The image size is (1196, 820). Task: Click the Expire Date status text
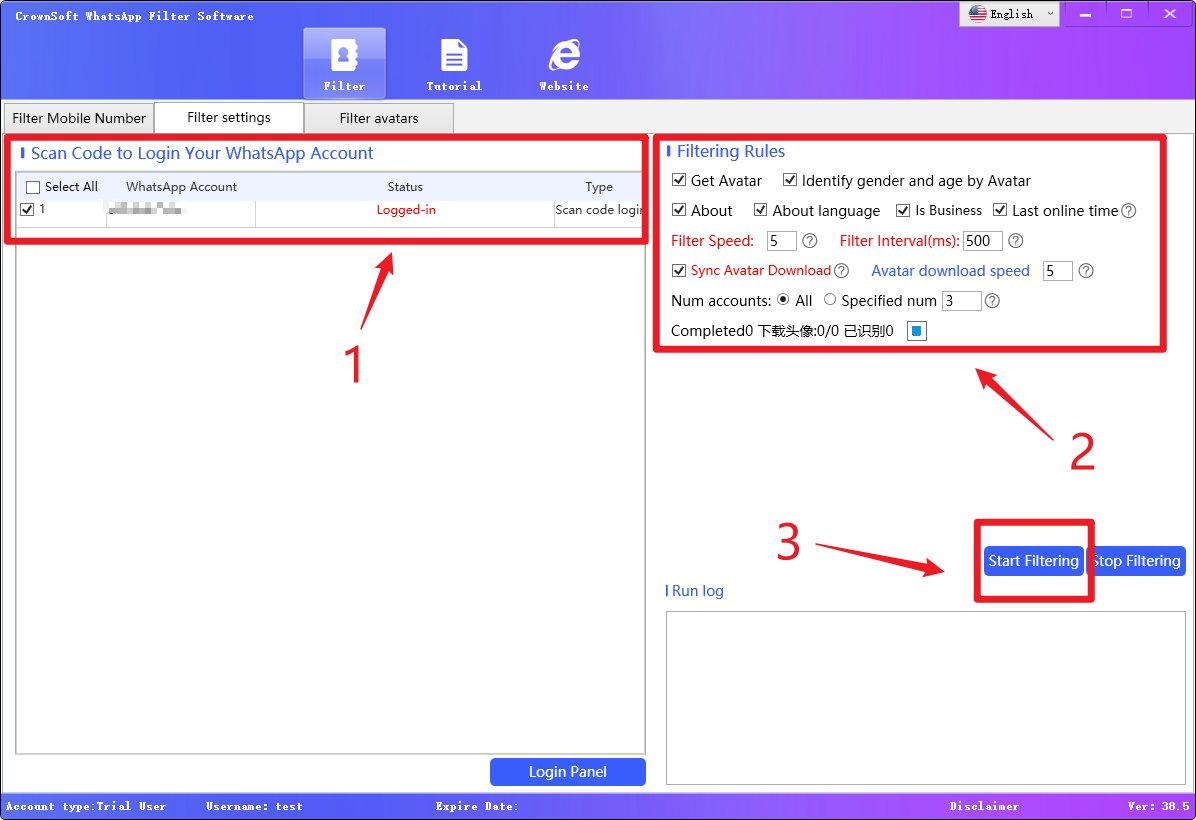pos(477,806)
